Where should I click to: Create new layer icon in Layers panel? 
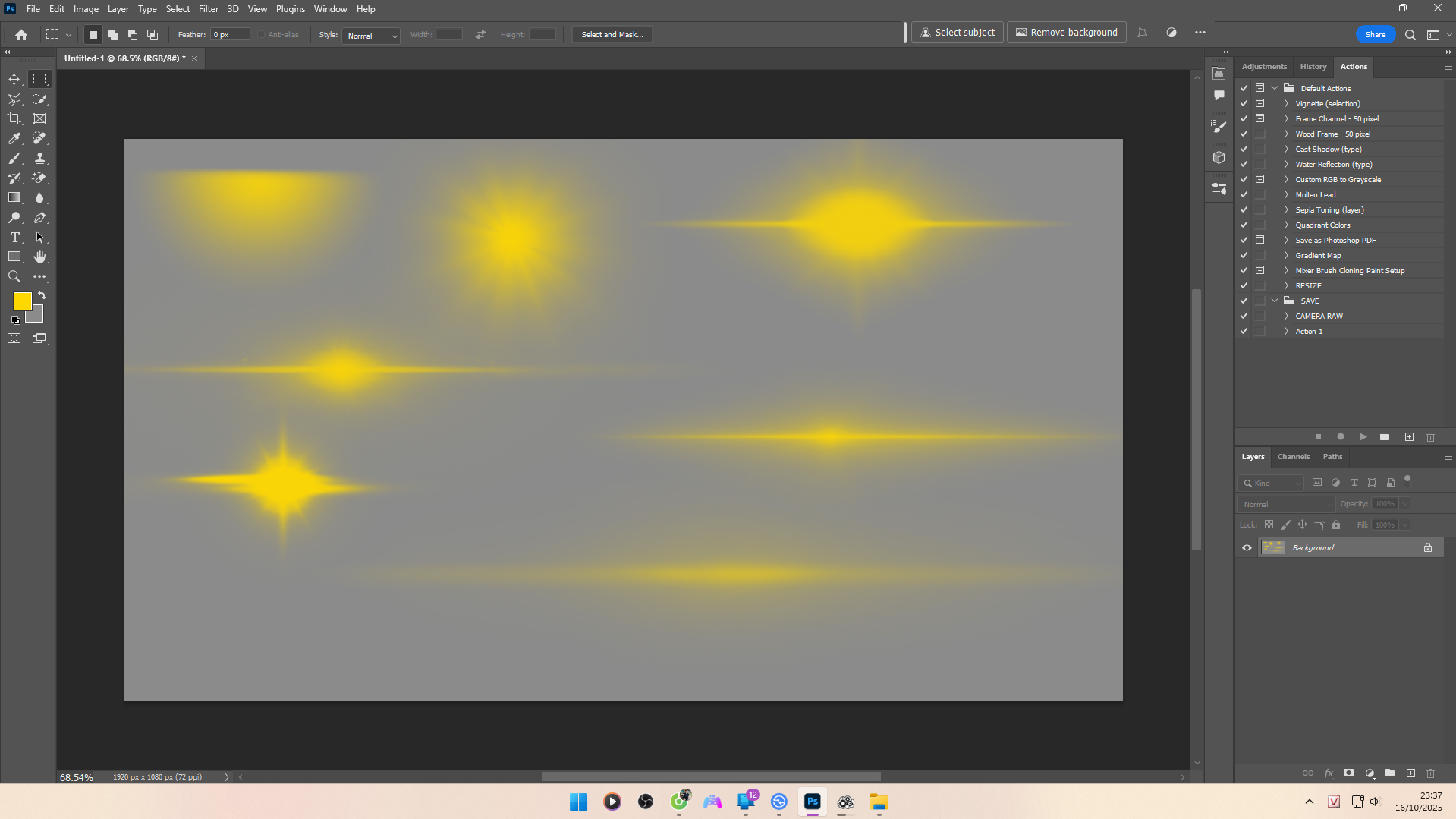pos(1410,773)
